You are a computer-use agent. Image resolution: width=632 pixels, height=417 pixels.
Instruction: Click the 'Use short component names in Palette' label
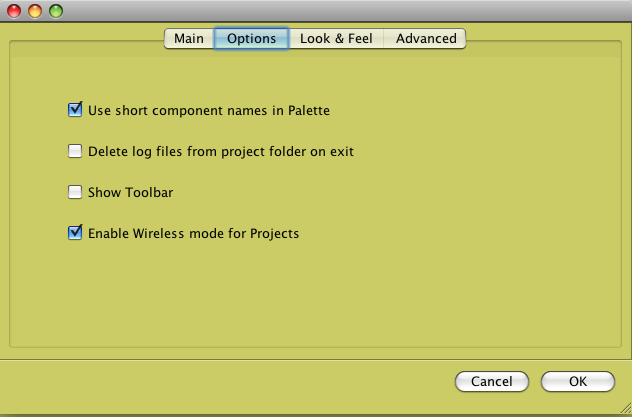[209, 110]
